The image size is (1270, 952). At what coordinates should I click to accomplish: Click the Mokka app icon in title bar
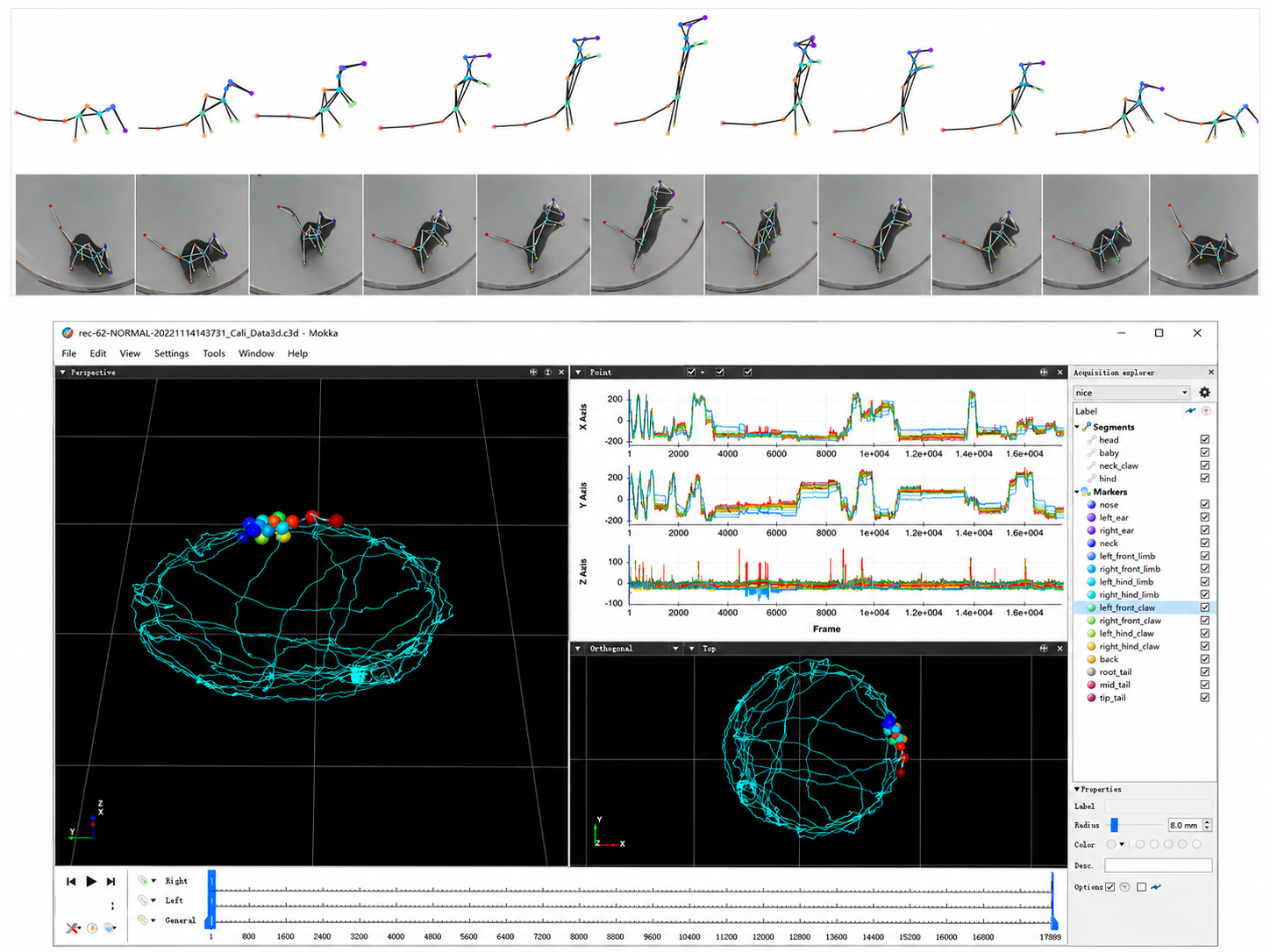point(68,333)
